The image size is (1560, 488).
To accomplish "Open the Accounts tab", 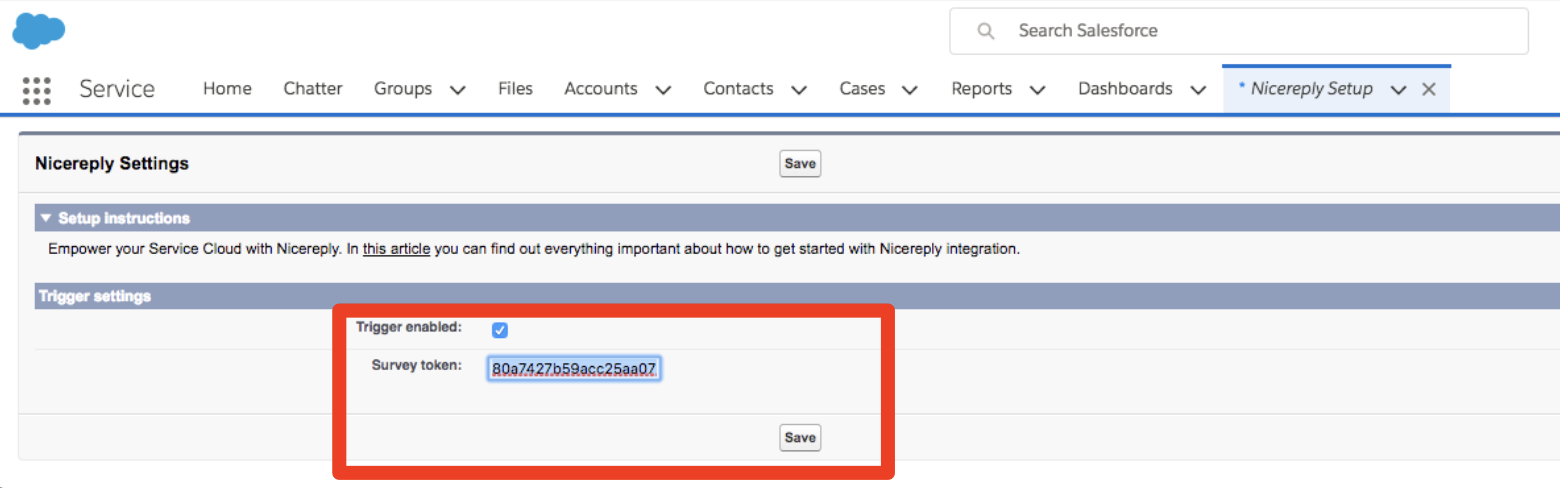I will (x=601, y=89).
